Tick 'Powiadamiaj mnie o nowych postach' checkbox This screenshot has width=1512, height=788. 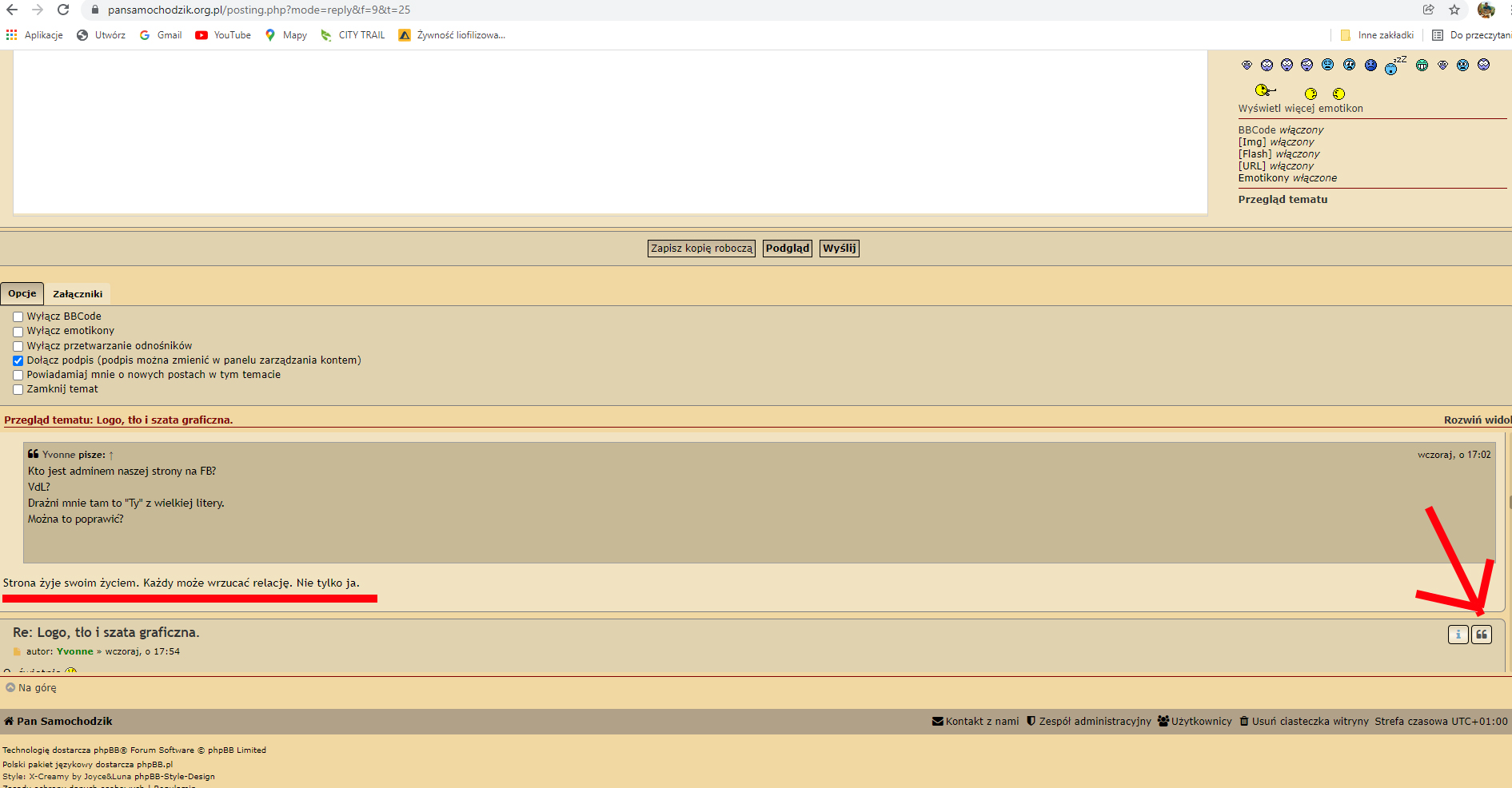click(18, 376)
